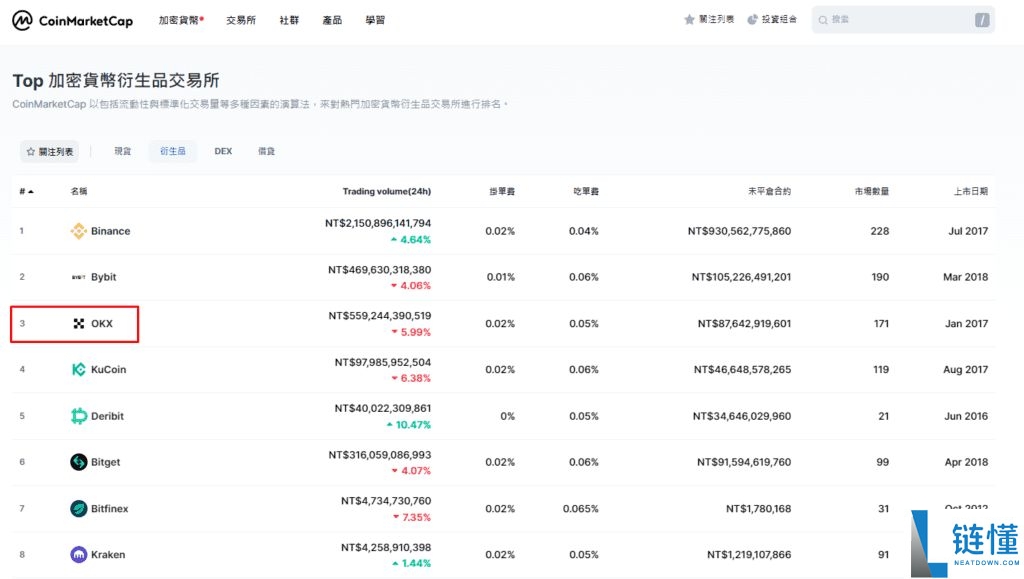Click the Binance logo icon
1024x579 pixels.
click(x=78, y=230)
